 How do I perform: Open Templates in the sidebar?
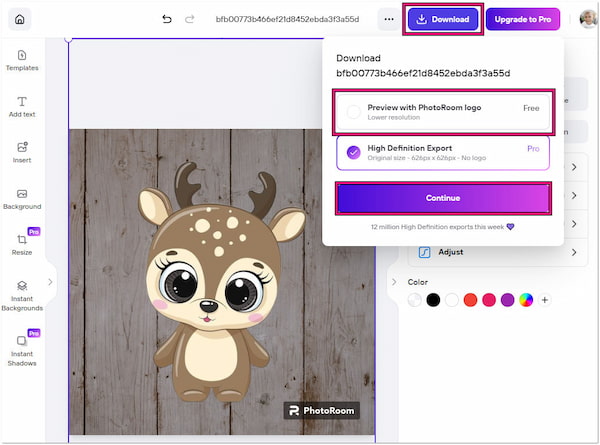(x=22, y=60)
